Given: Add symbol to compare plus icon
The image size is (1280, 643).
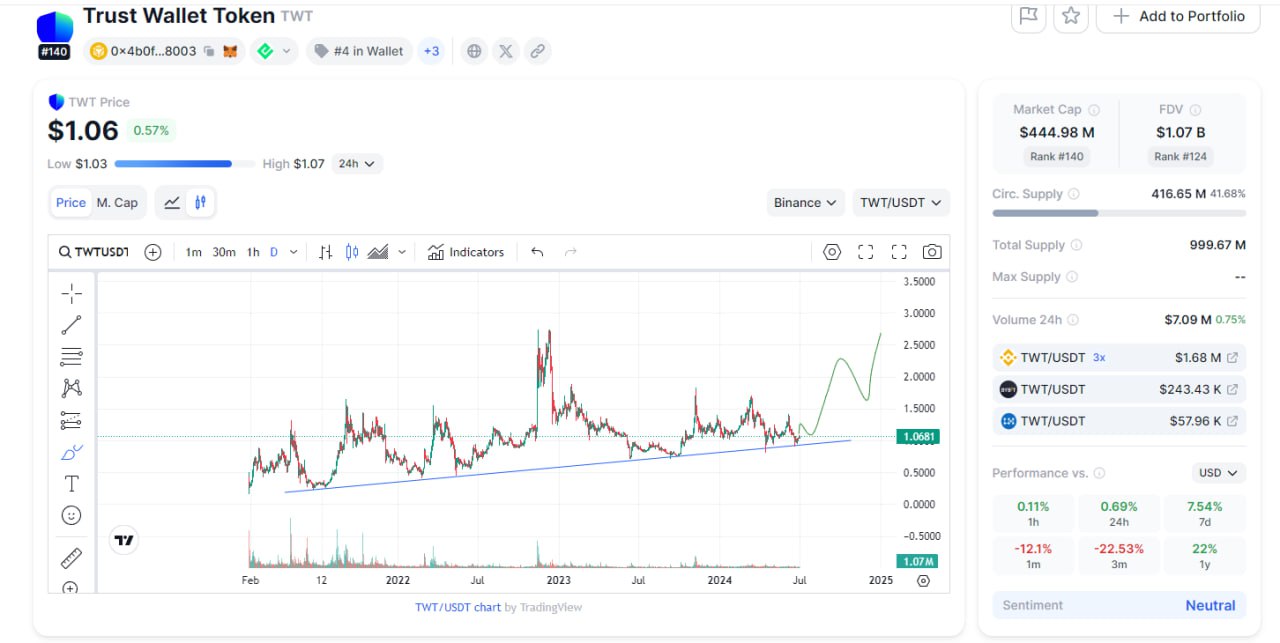Looking at the screenshot, I should point(152,252).
